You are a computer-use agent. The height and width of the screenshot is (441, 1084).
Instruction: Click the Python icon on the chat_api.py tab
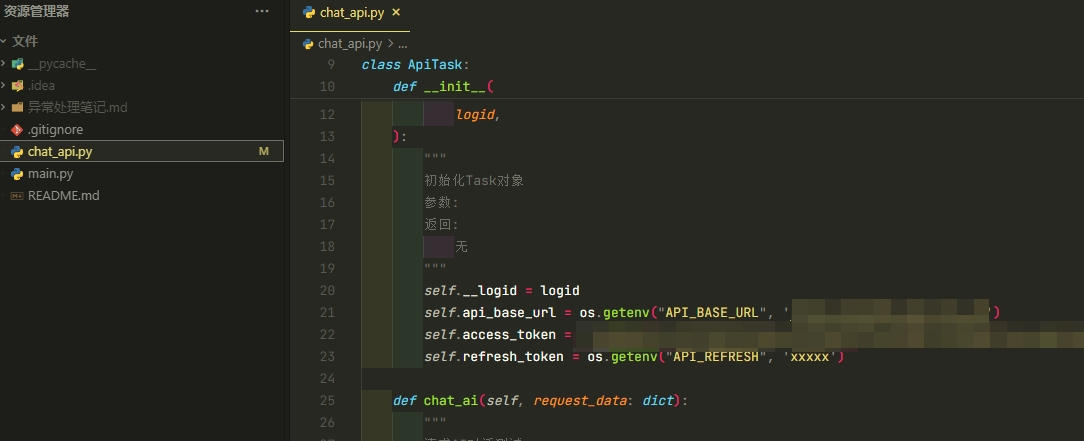click(309, 12)
